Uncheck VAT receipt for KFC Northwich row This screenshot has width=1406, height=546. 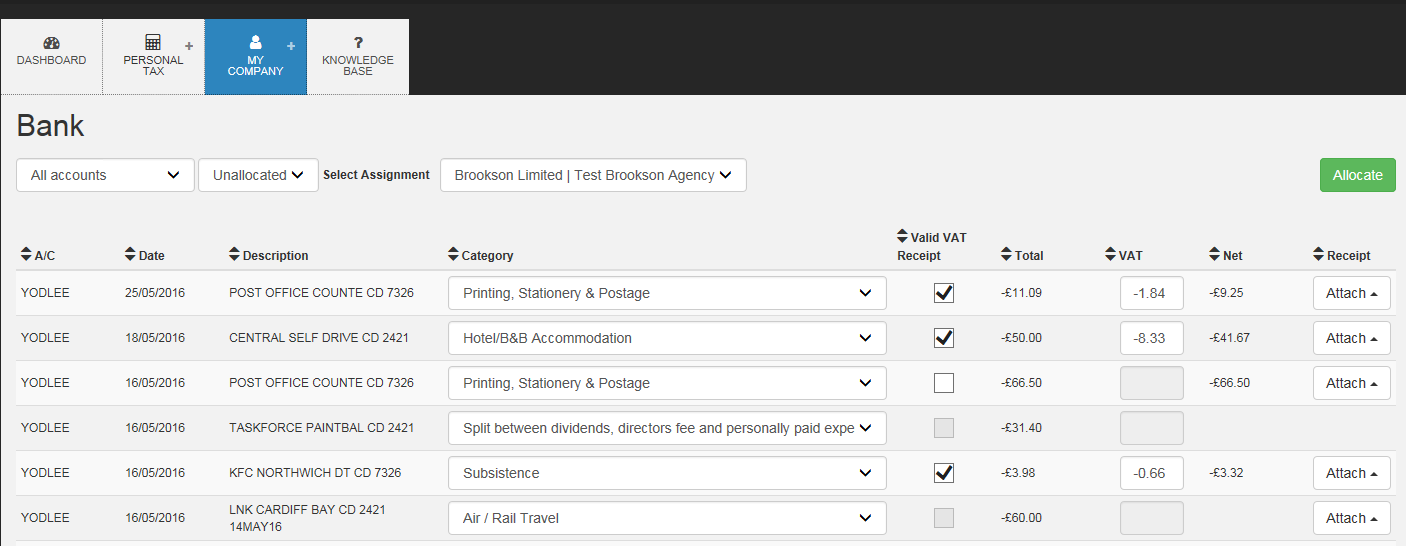[x=943, y=473]
